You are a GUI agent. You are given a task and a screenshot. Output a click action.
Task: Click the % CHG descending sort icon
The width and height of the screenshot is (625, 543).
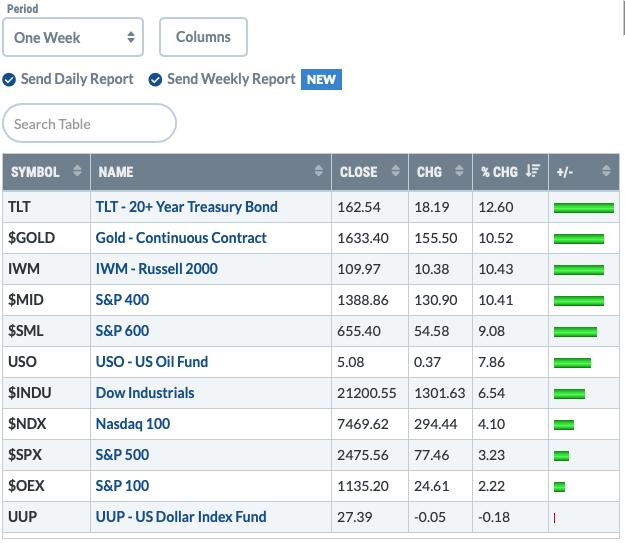(x=533, y=171)
